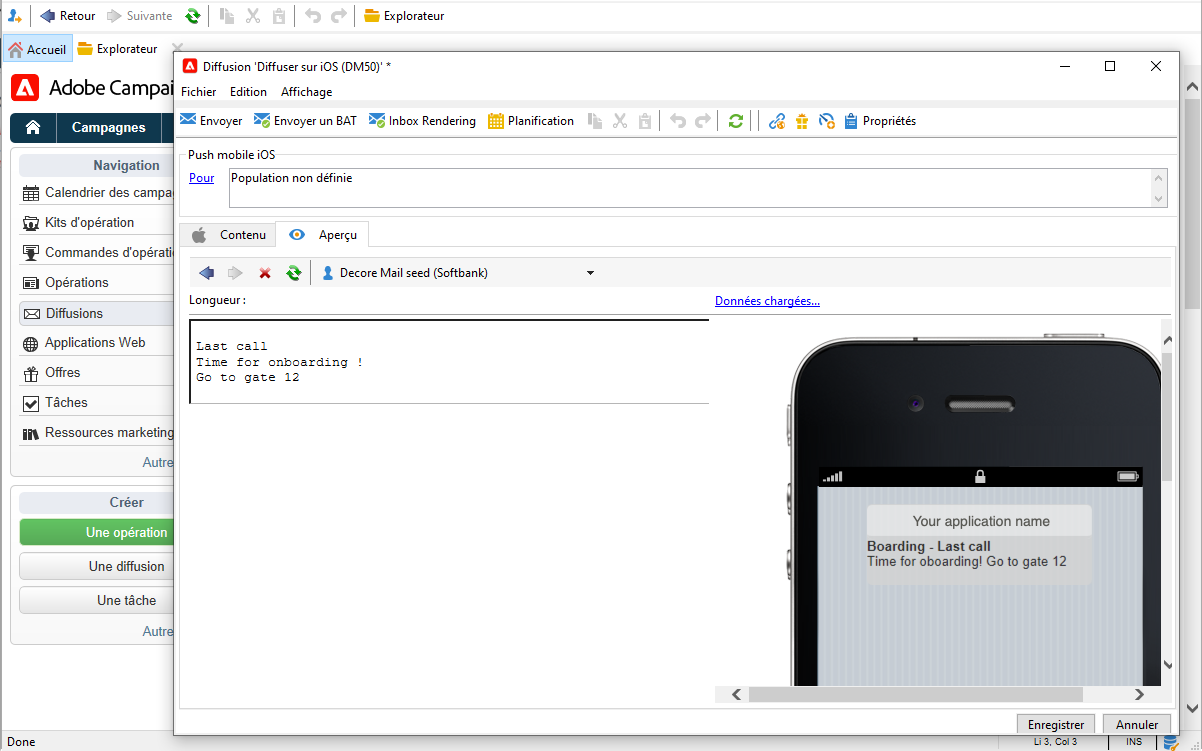Undo using delivery toolbar arrow
The height and width of the screenshot is (751, 1202).
pos(678,121)
